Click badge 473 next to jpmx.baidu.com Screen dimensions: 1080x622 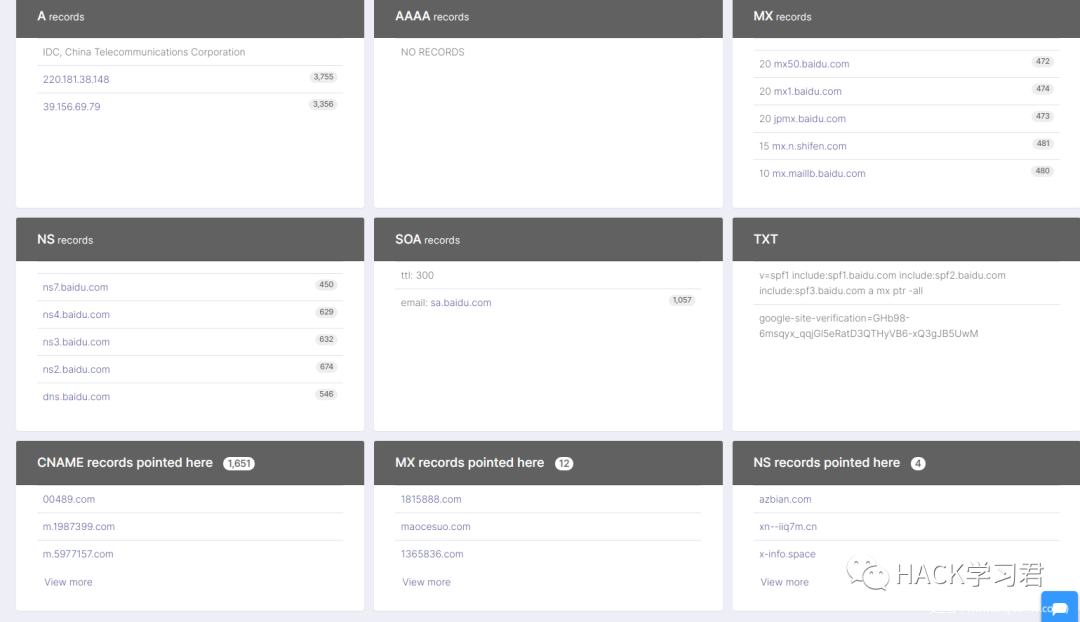(1043, 116)
